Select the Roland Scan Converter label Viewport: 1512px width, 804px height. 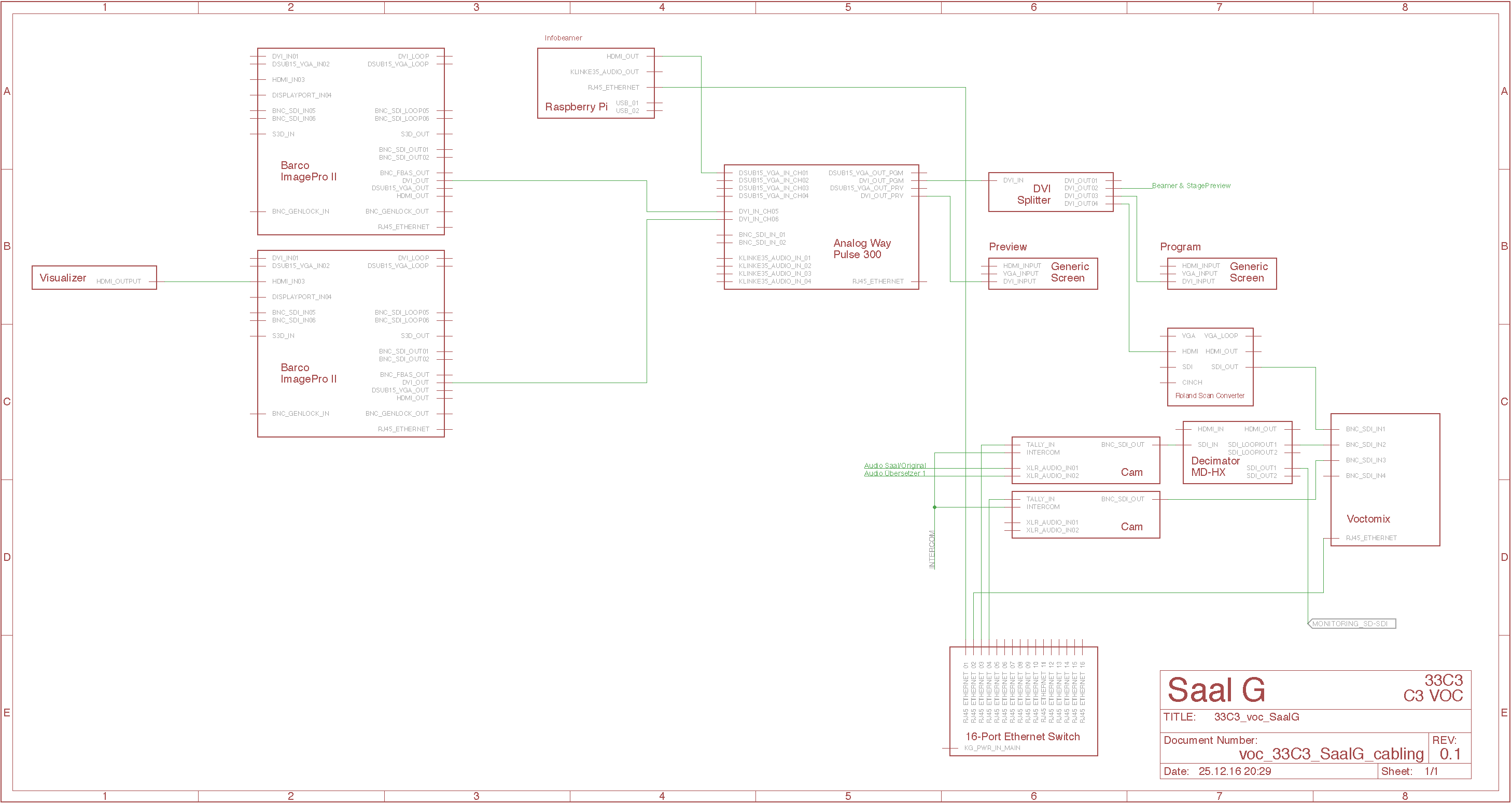click(1209, 396)
